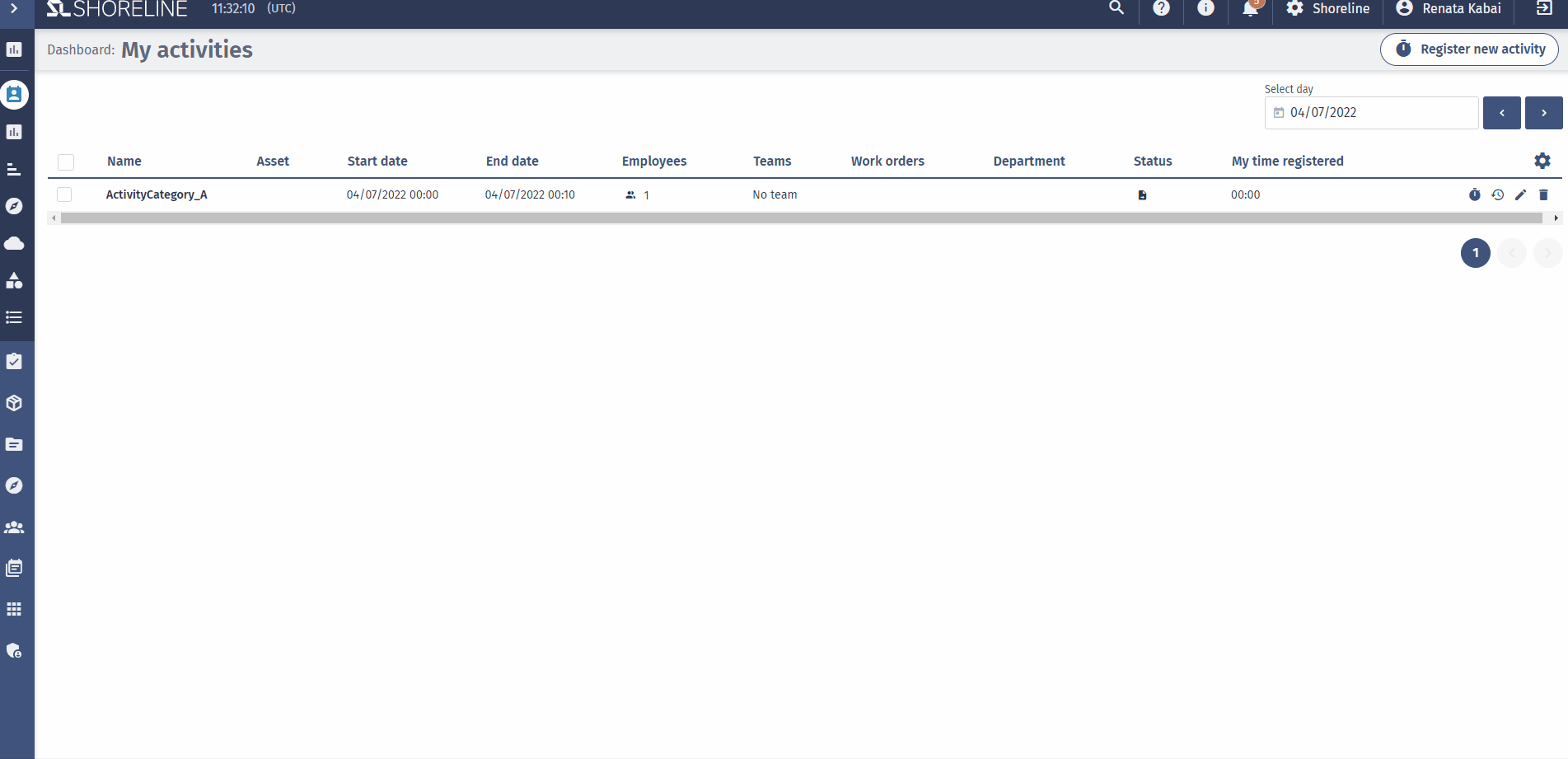The image size is (1568, 759).
Task: Sort by Start date column header
Action: click(377, 162)
